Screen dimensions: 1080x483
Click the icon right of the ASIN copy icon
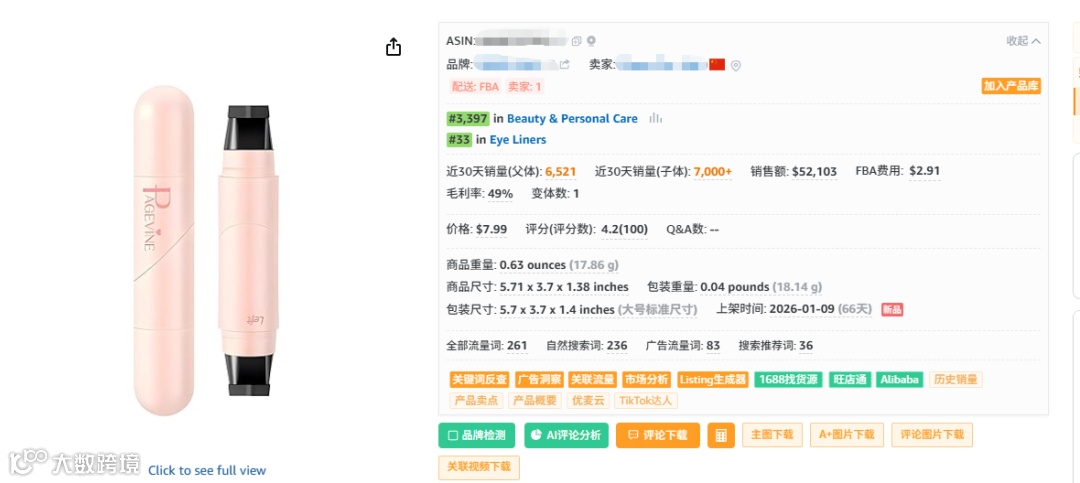pyautogui.click(x=591, y=41)
